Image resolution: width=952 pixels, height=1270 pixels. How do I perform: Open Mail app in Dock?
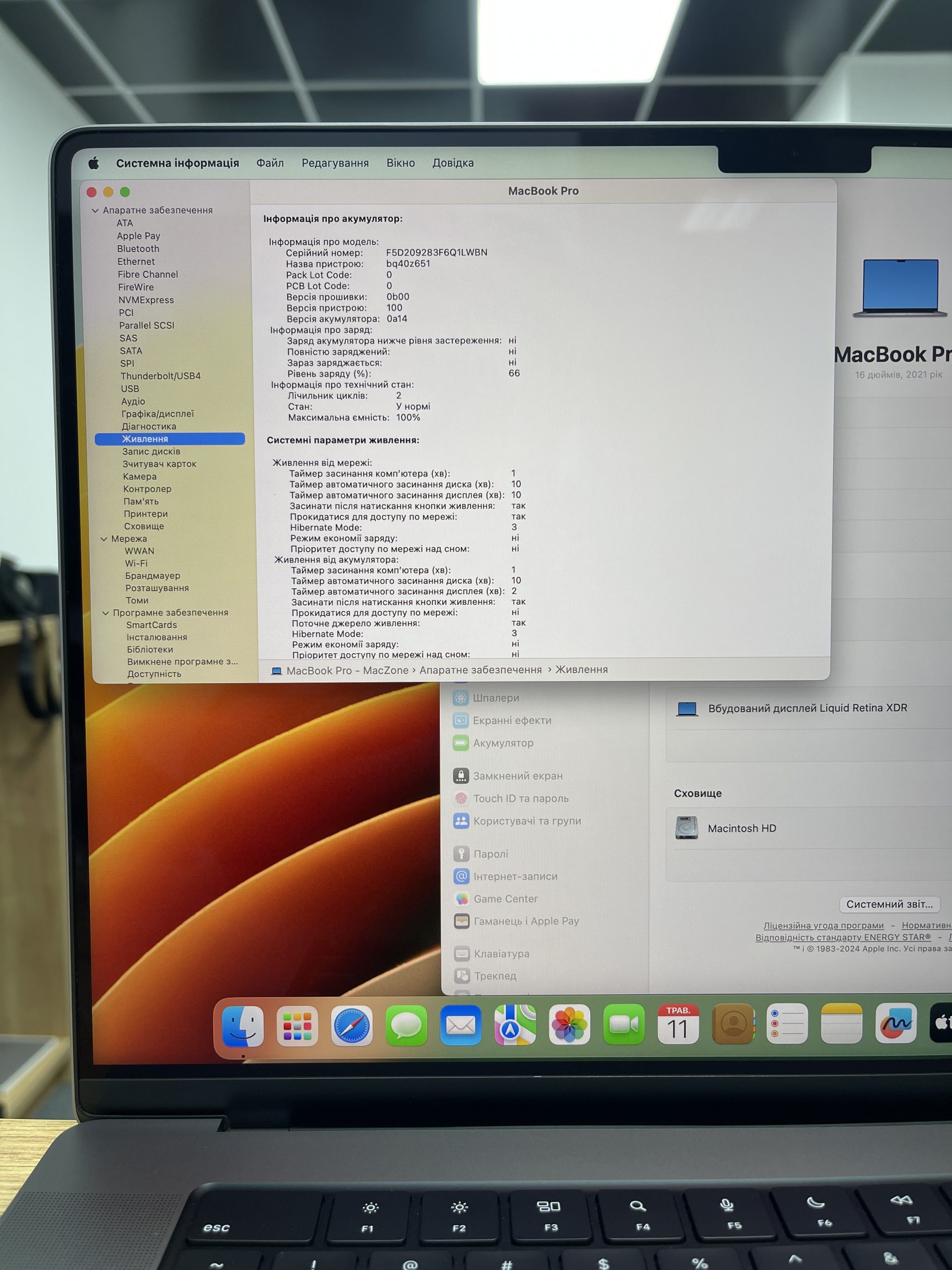point(461,1025)
